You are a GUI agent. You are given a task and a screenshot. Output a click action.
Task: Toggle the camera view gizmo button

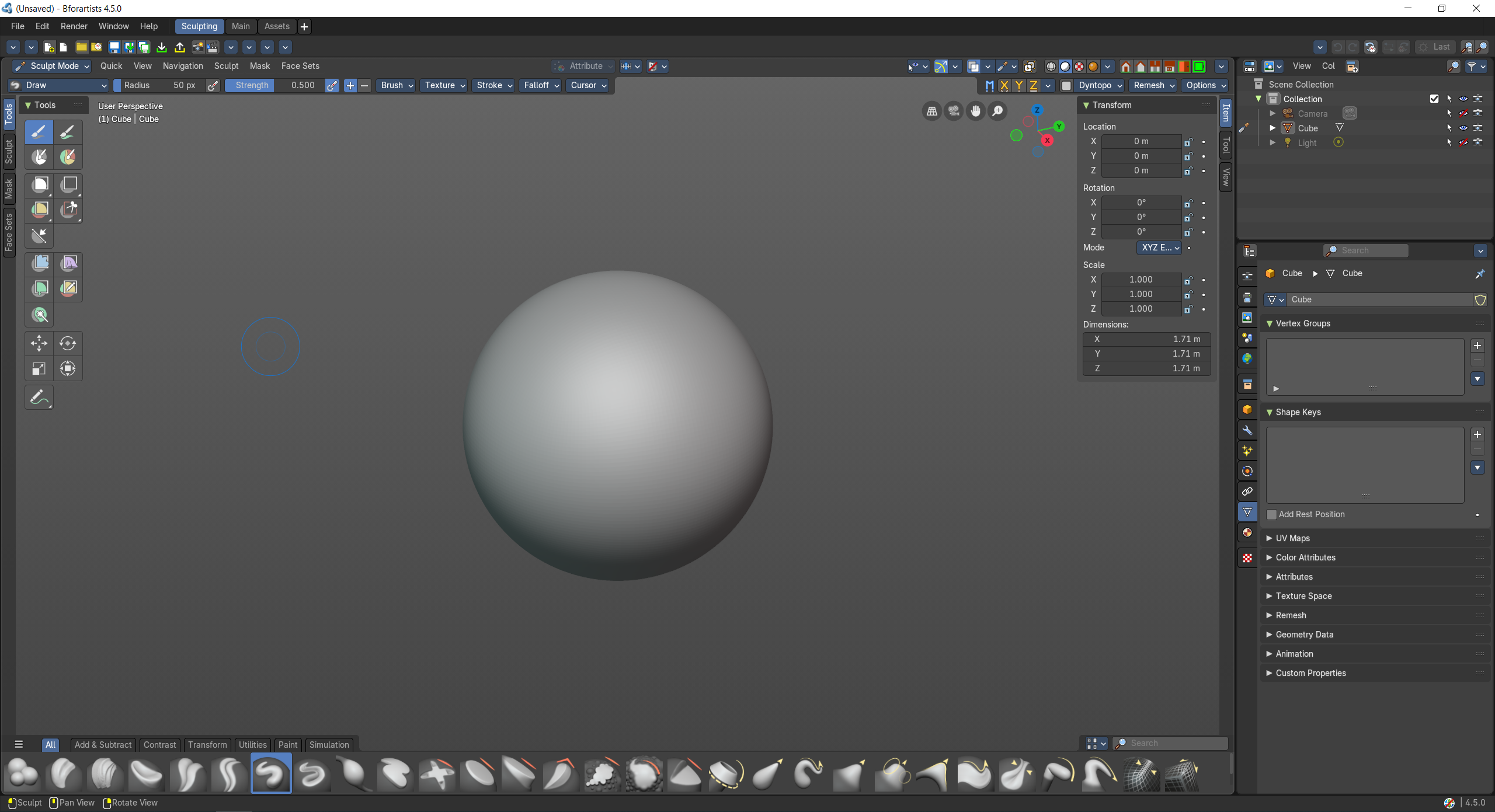954,111
